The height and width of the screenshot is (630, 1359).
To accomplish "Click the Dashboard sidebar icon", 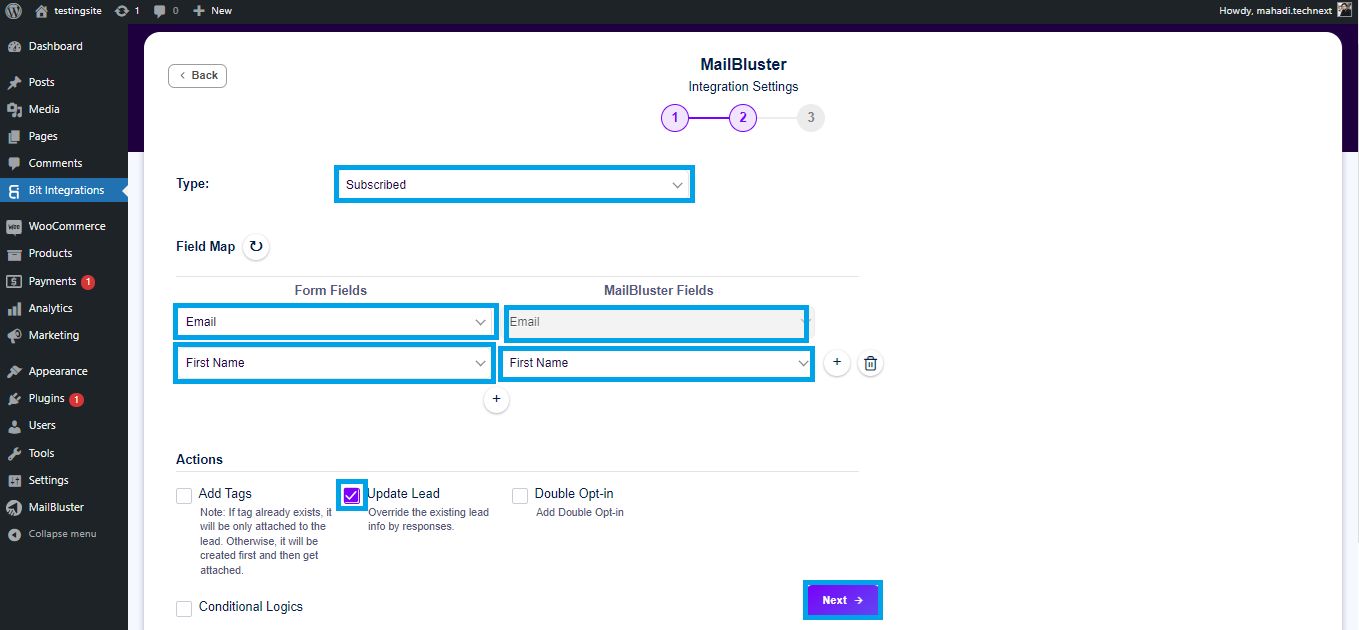I will [x=14, y=46].
